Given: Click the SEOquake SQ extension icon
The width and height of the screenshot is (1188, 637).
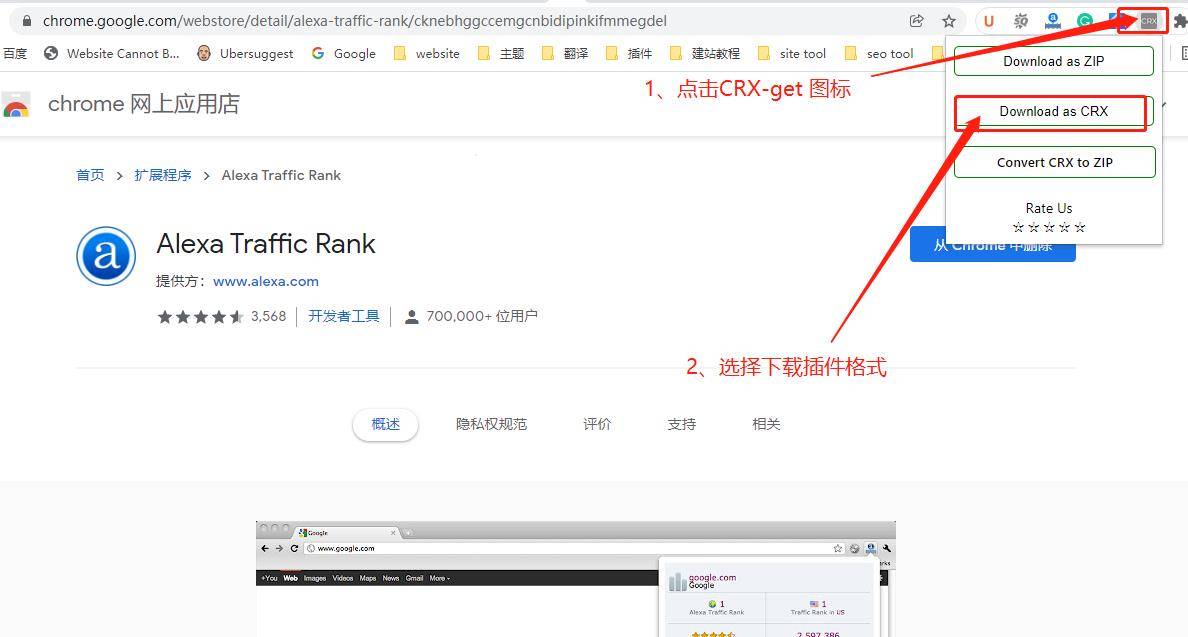Looking at the screenshot, I should [x=1021, y=21].
